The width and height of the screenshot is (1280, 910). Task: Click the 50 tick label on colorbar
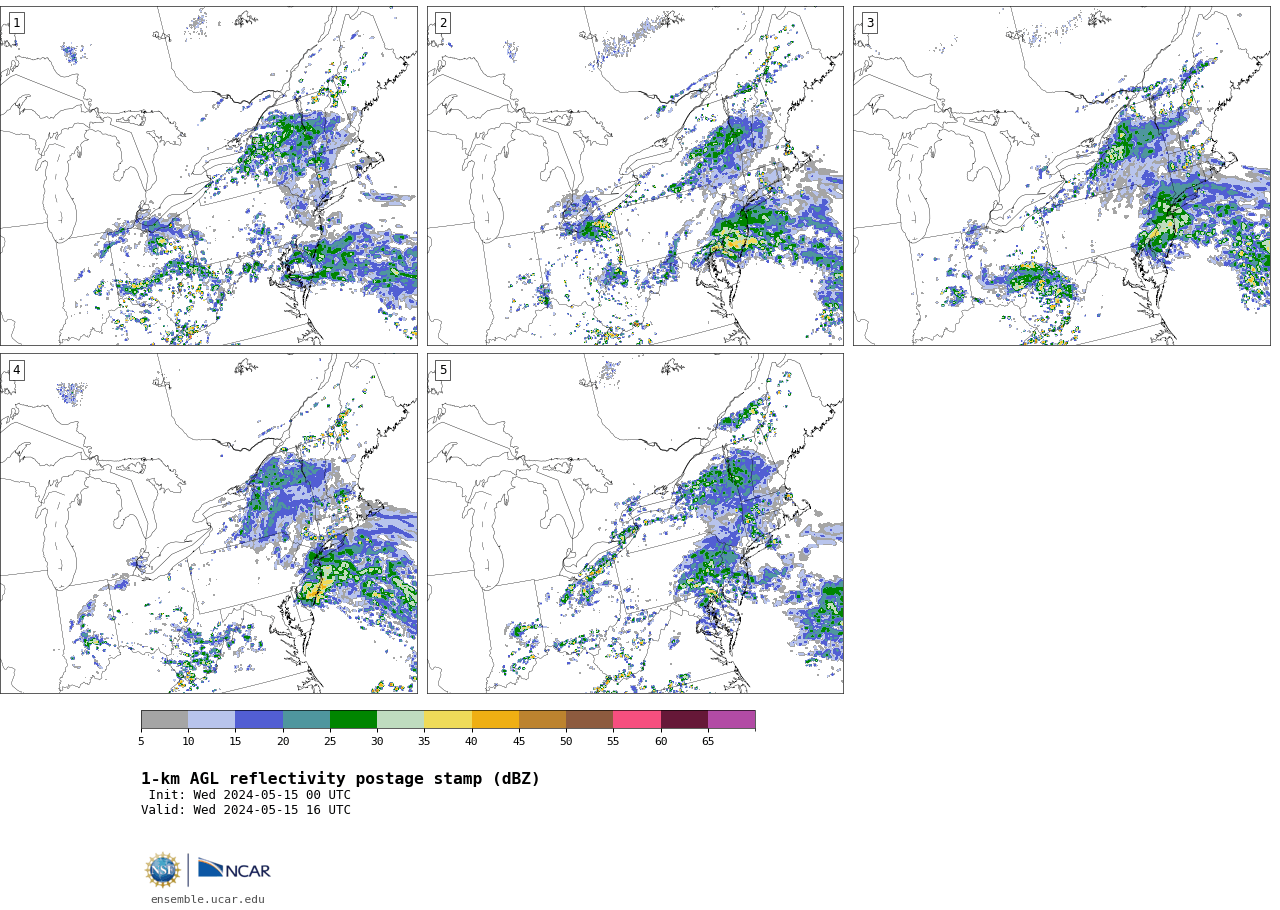click(566, 742)
